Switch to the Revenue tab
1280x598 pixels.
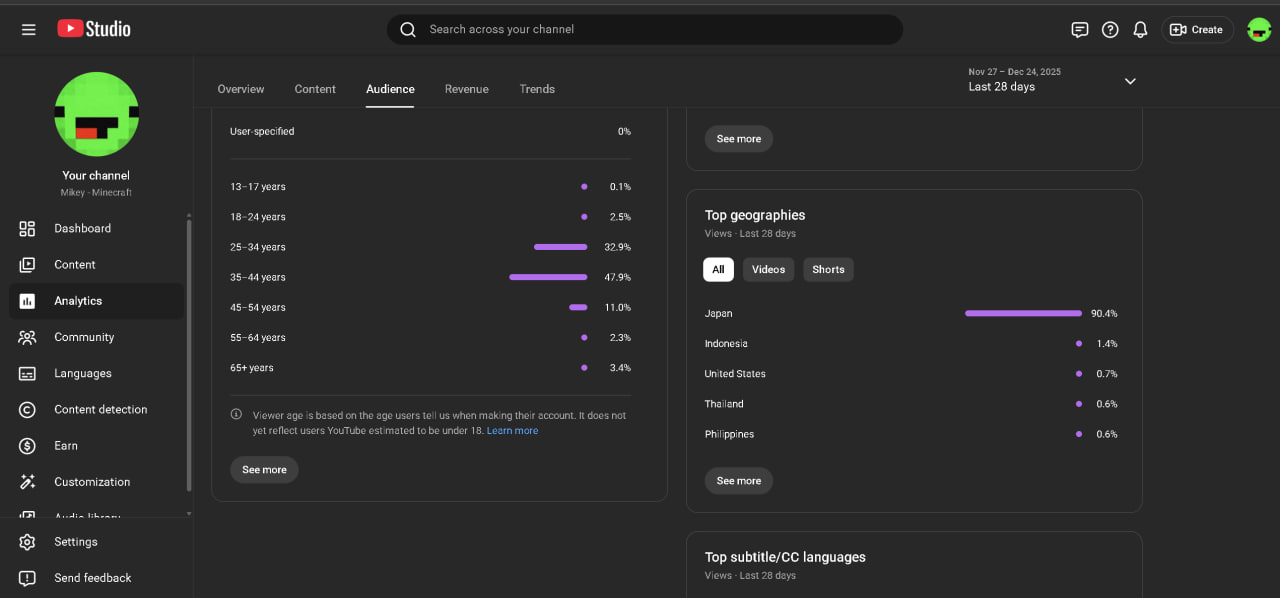click(x=466, y=89)
